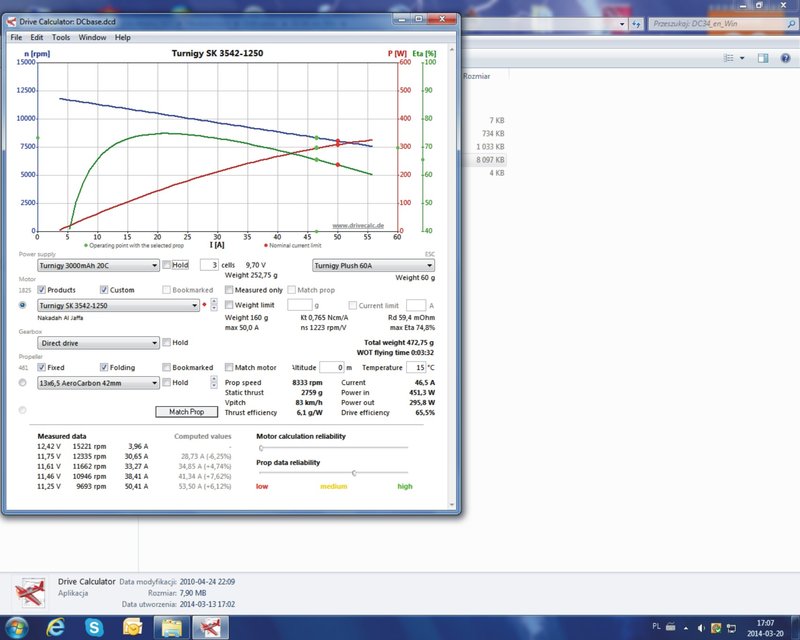The height and width of the screenshot is (640, 800).
Task: Open the Turnigy 3000mAh 20C battery dropdown
Action: click(98, 265)
